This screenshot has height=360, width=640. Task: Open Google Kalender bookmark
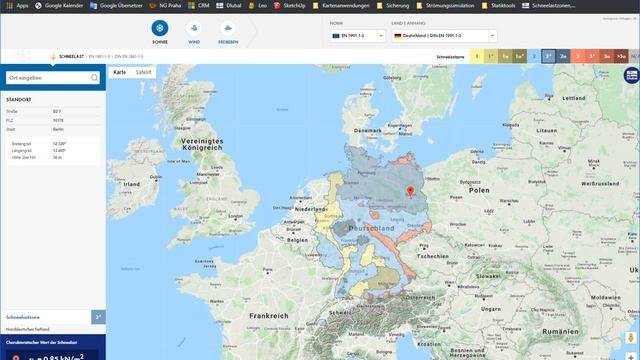[59, 6]
